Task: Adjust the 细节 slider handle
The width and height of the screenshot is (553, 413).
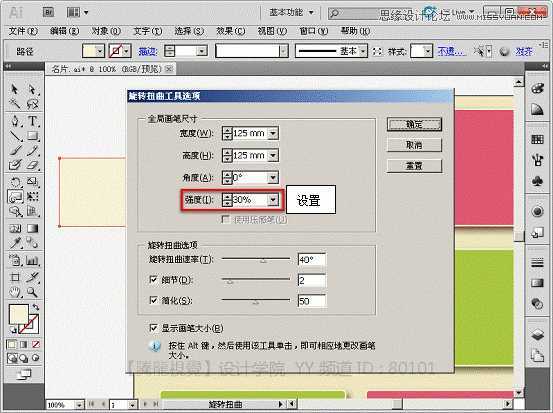Action: click(230, 281)
